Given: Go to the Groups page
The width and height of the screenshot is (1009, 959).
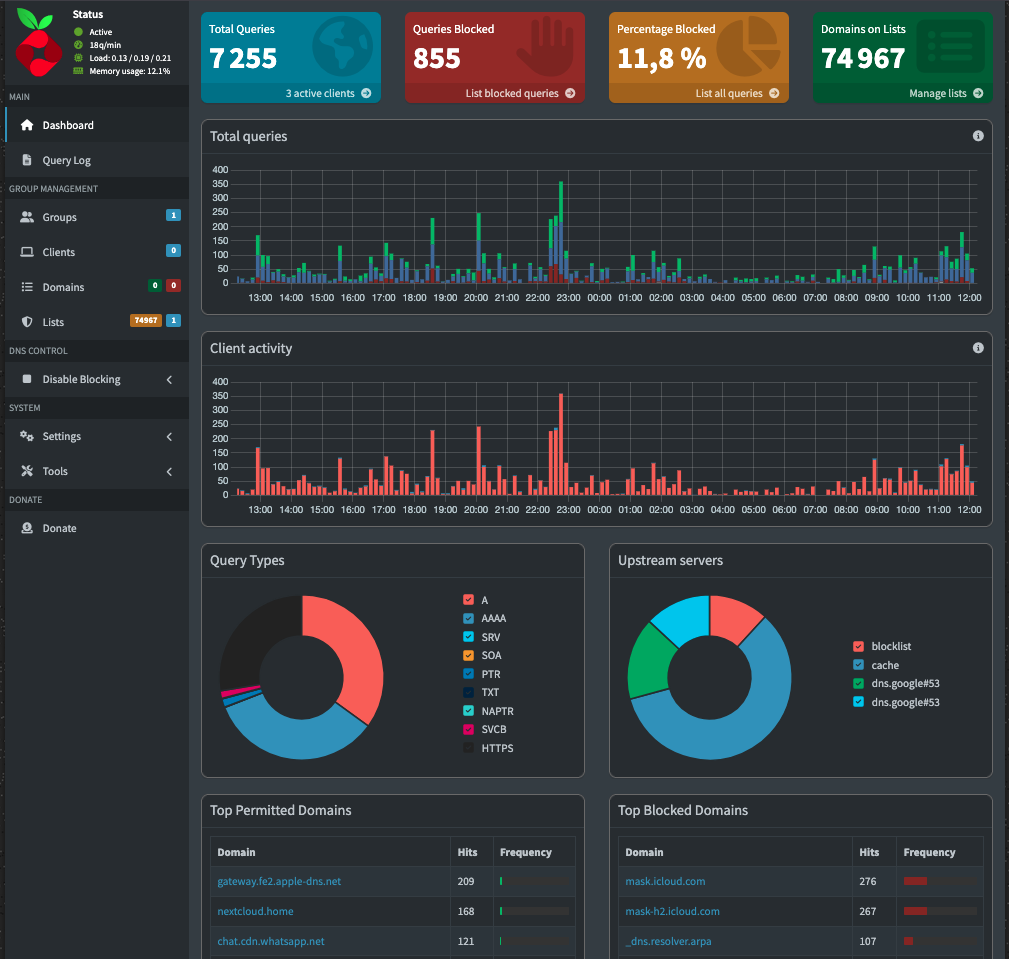Looking at the screenshot, I should 97,217.
